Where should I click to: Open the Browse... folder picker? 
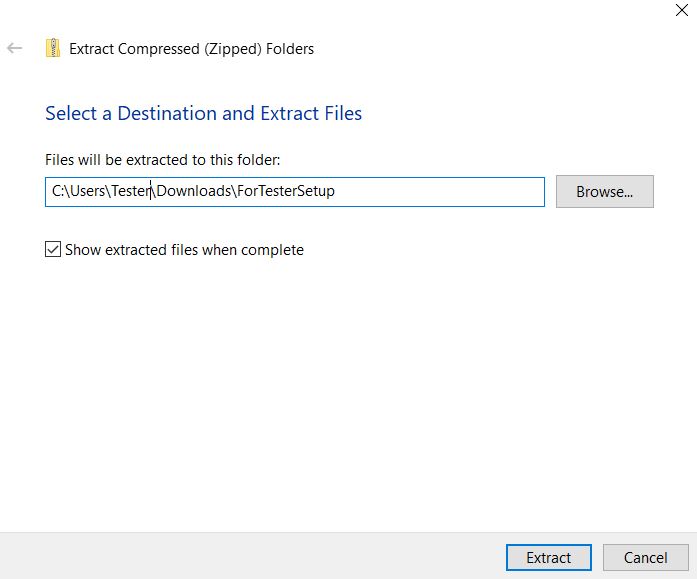[604, 192]
